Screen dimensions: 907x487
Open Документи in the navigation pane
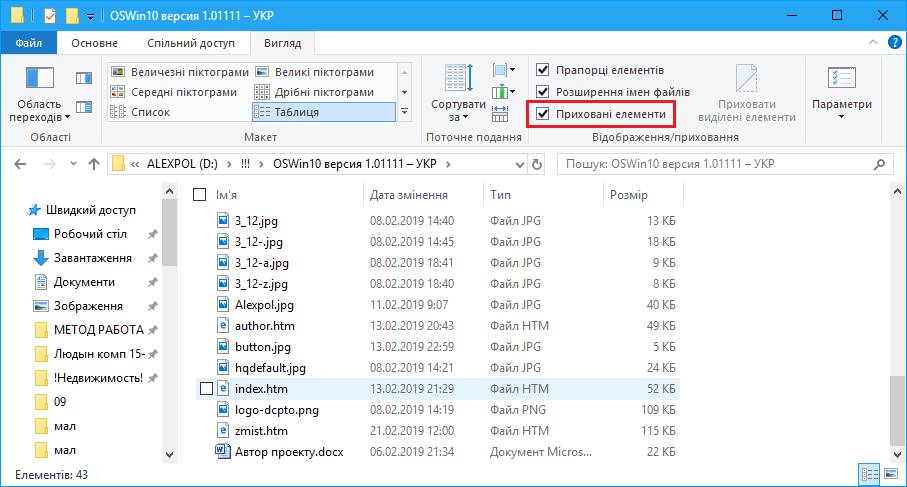pyautogui.click(x=84, y=282)
